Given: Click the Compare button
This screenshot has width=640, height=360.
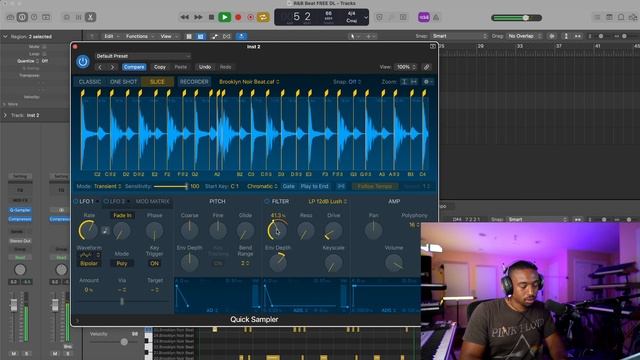Looking at the screenshot, I should point(134,67).
